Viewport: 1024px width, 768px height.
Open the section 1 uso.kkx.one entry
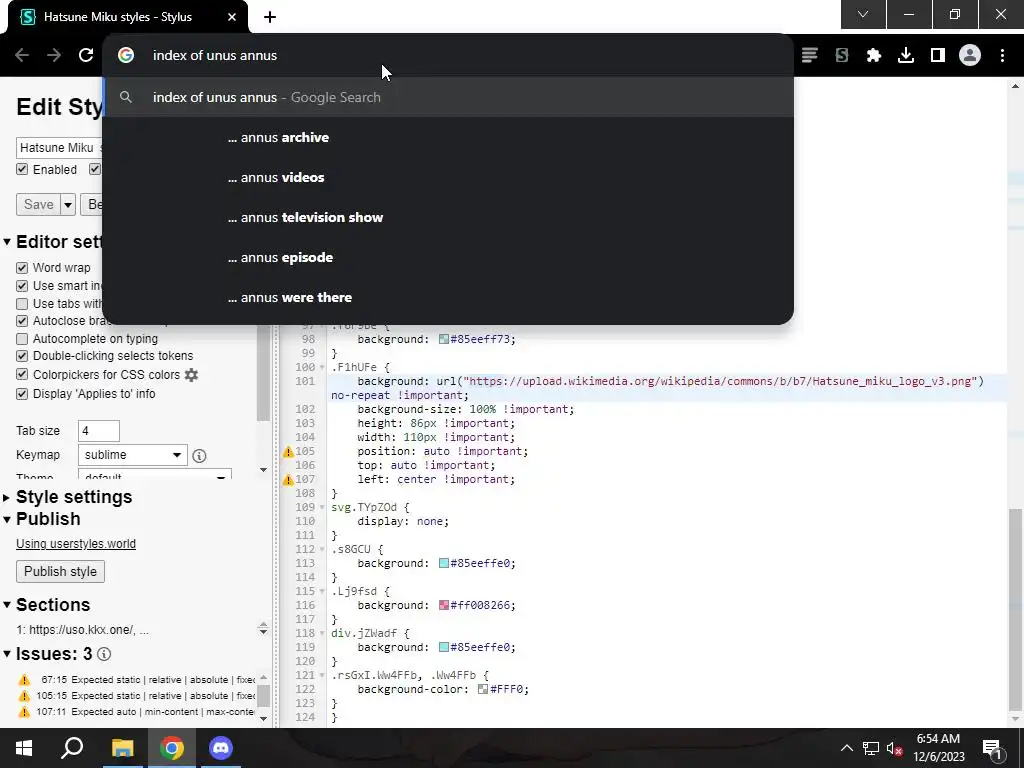[82, 630]
